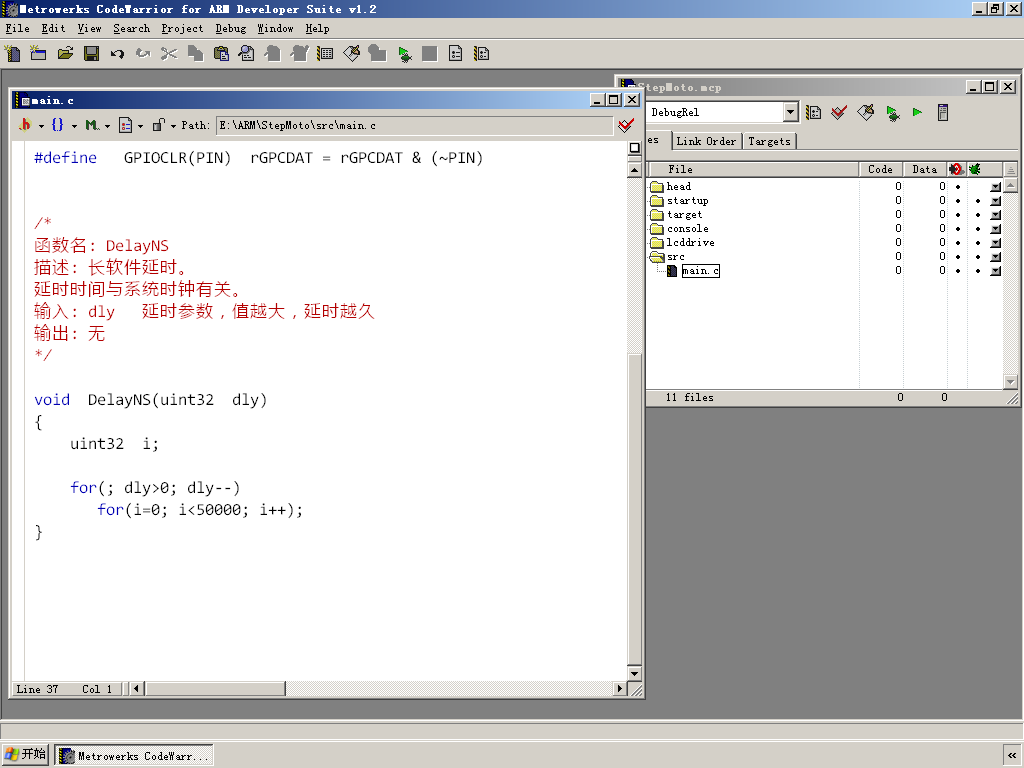
Task: Paste from clipboard using the toolbar icon
Action: [221, 54]
